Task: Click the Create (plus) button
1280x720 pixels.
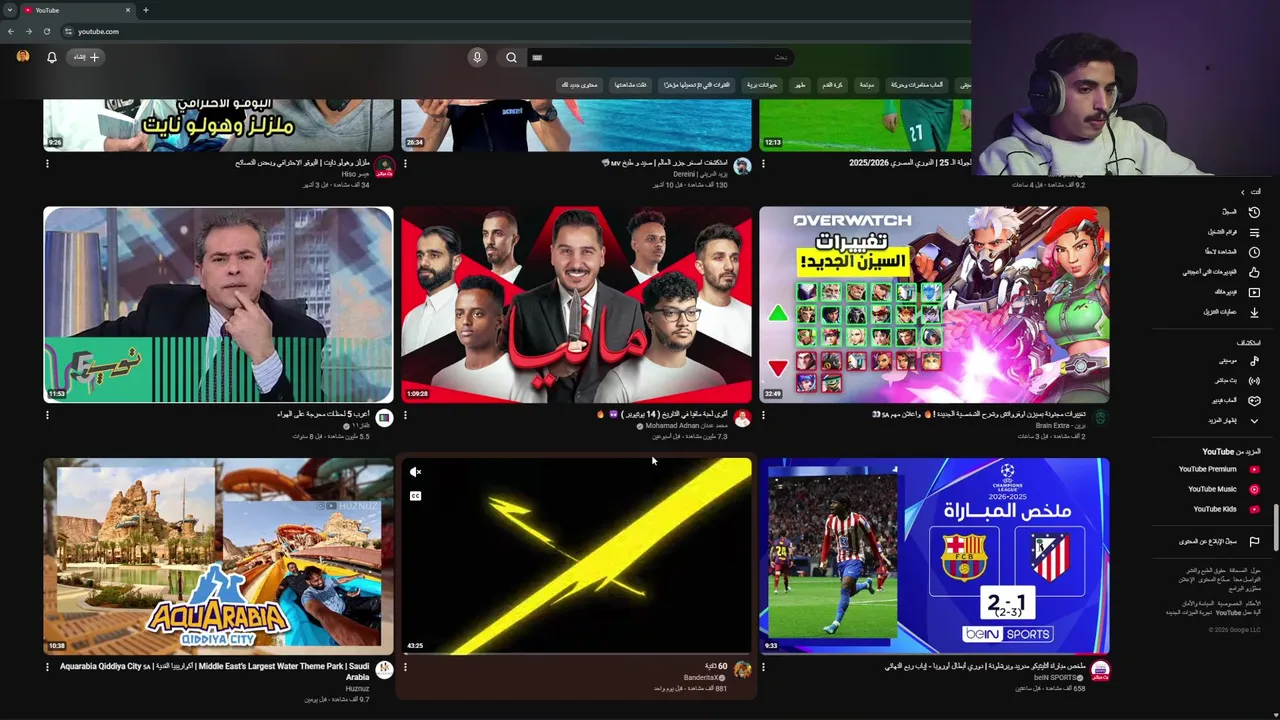Action: pos(87,57)
